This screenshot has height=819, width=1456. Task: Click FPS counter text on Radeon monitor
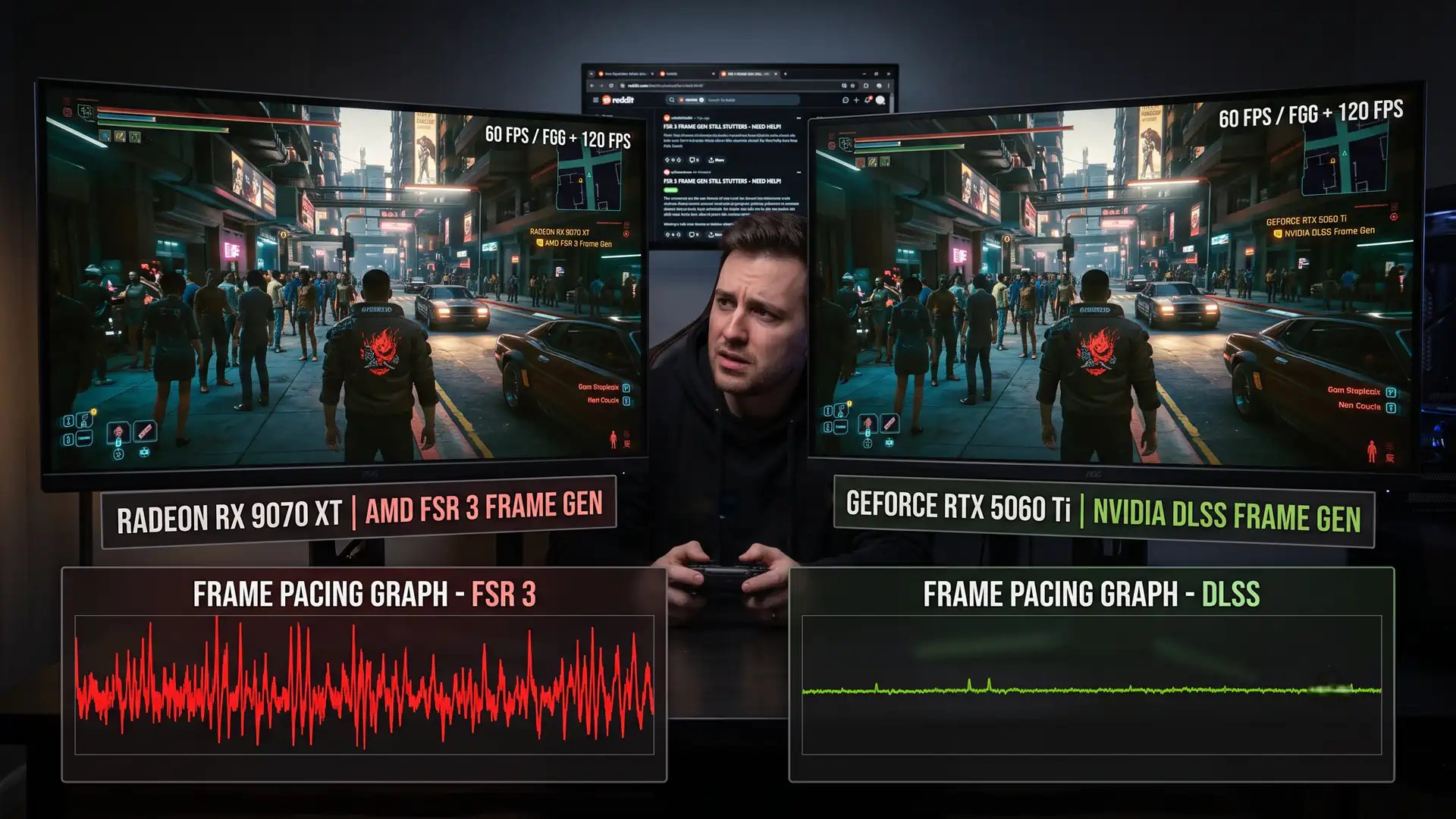(557, 137)
